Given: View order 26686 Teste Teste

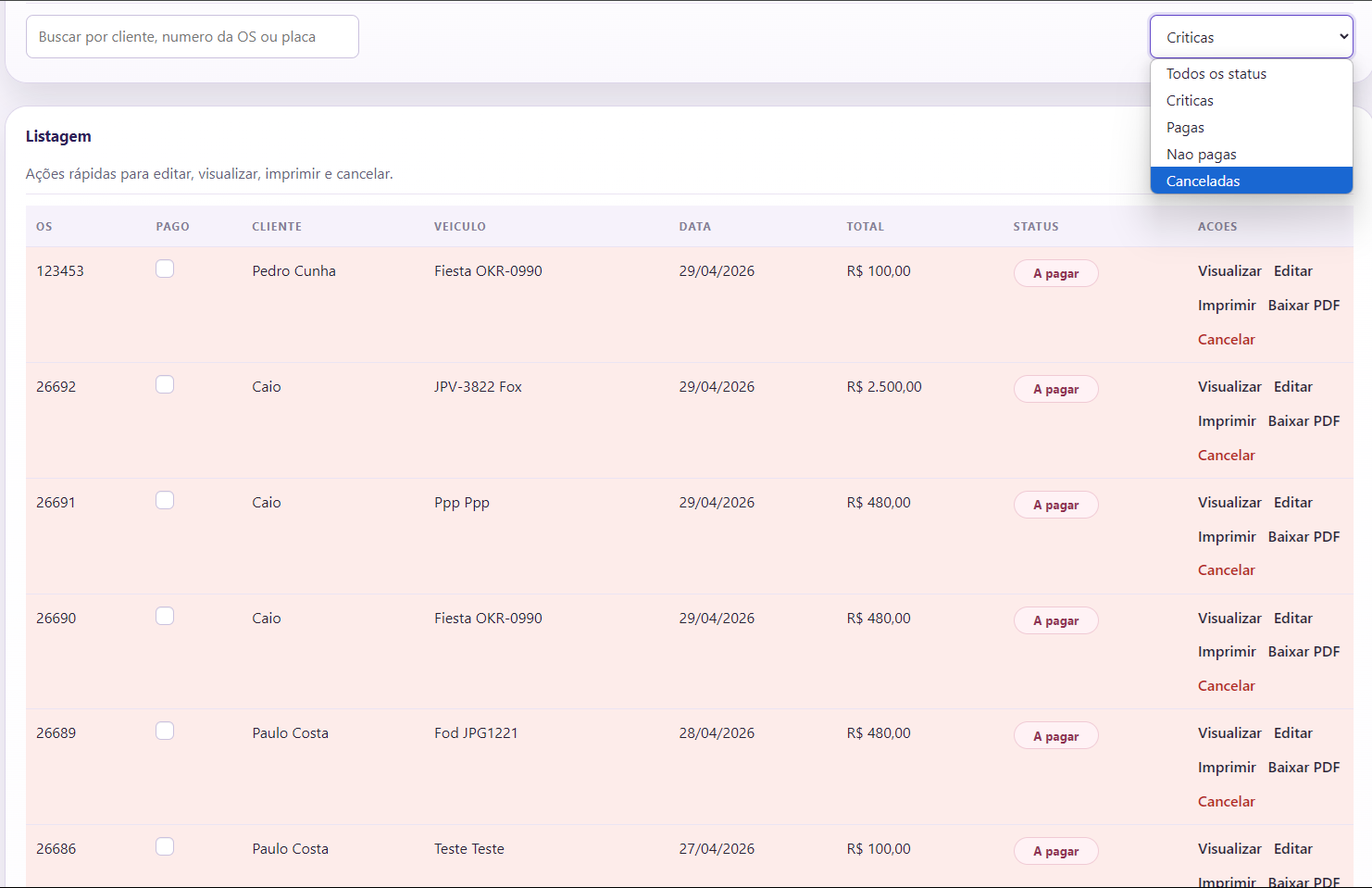Looking at the screenshot, I should (1229, 849).
